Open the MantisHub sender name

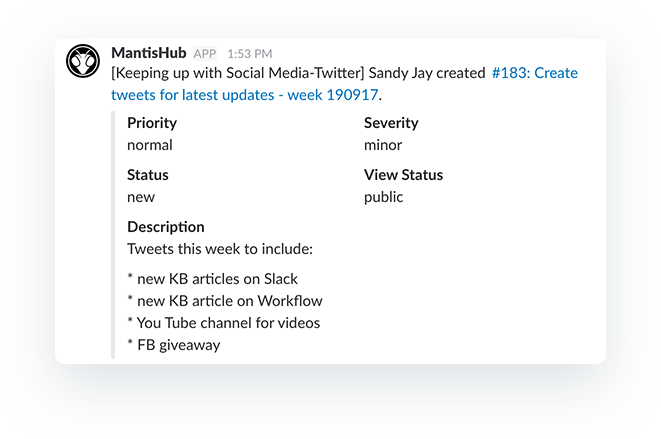[x=148, y=53]
